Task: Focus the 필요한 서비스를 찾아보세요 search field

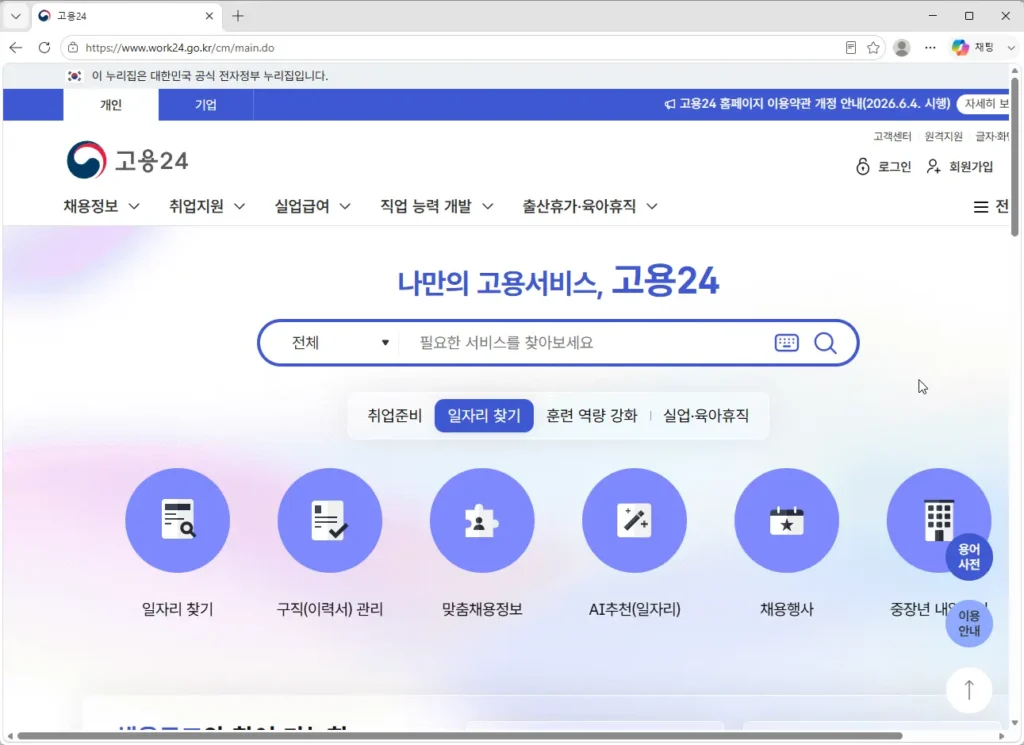Action: coord(588,343)
